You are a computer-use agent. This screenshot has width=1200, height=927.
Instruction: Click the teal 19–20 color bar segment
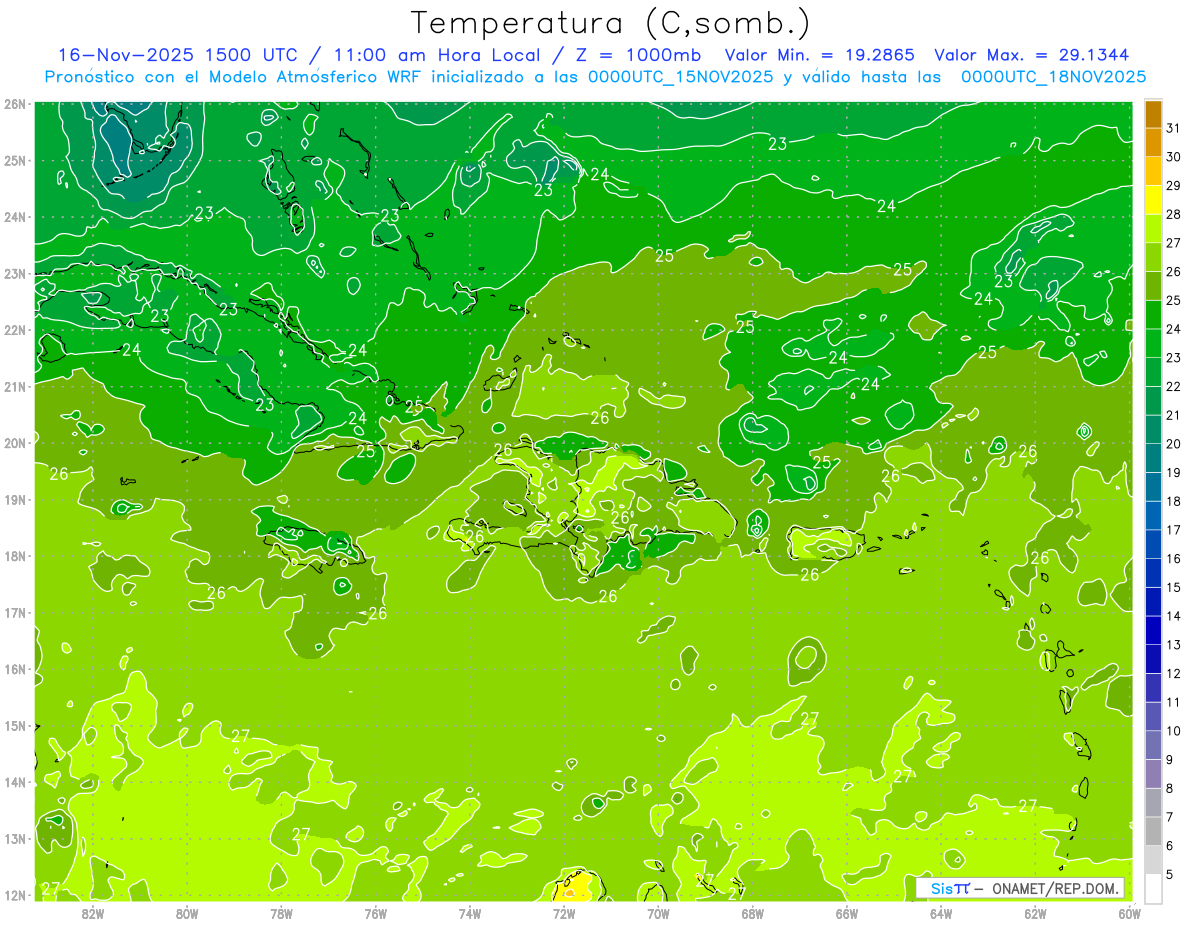coord(1153,458)
